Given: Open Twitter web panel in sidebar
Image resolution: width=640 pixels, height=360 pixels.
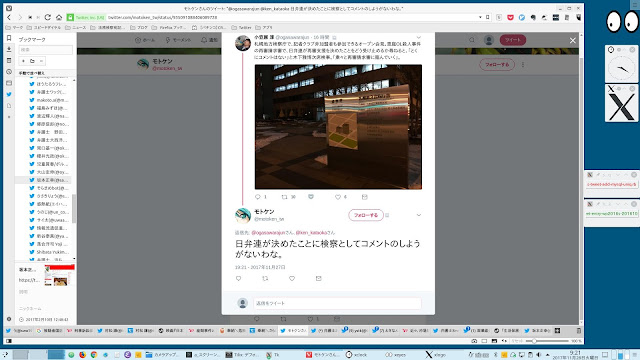Looking at the screenshot, I should click(x=9, y=94).
